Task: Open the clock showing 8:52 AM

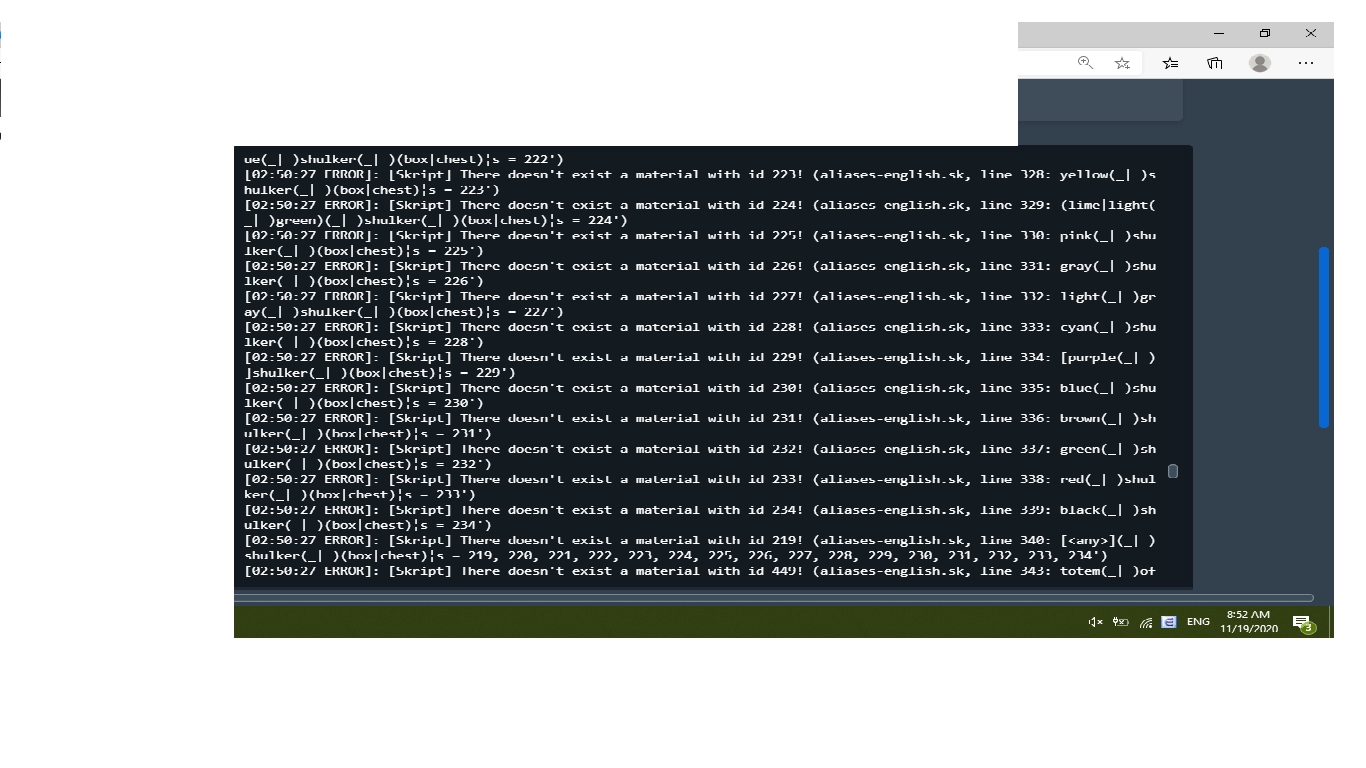Action: pos(1249,621)
